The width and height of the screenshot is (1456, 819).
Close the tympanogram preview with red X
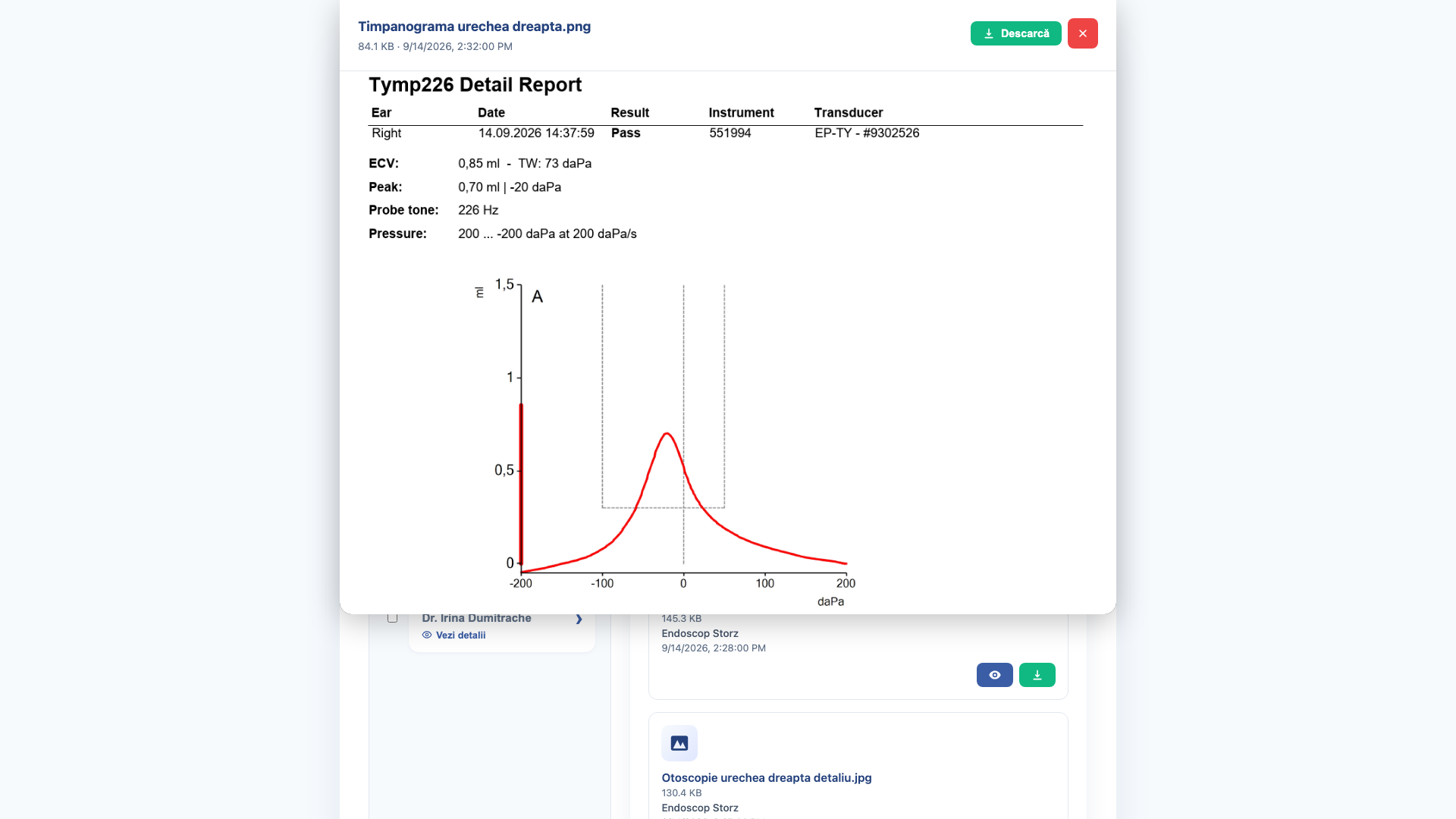click(1082, 33)
